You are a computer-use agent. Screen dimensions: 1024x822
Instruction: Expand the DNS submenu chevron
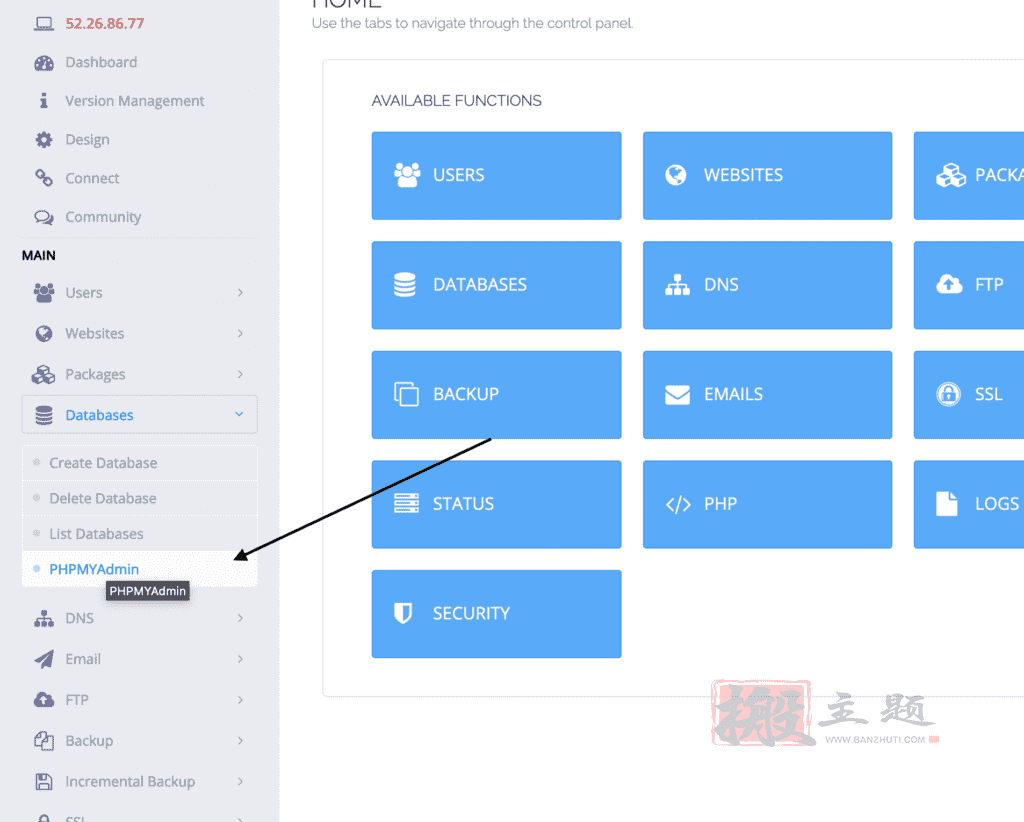tap(240, 618)
